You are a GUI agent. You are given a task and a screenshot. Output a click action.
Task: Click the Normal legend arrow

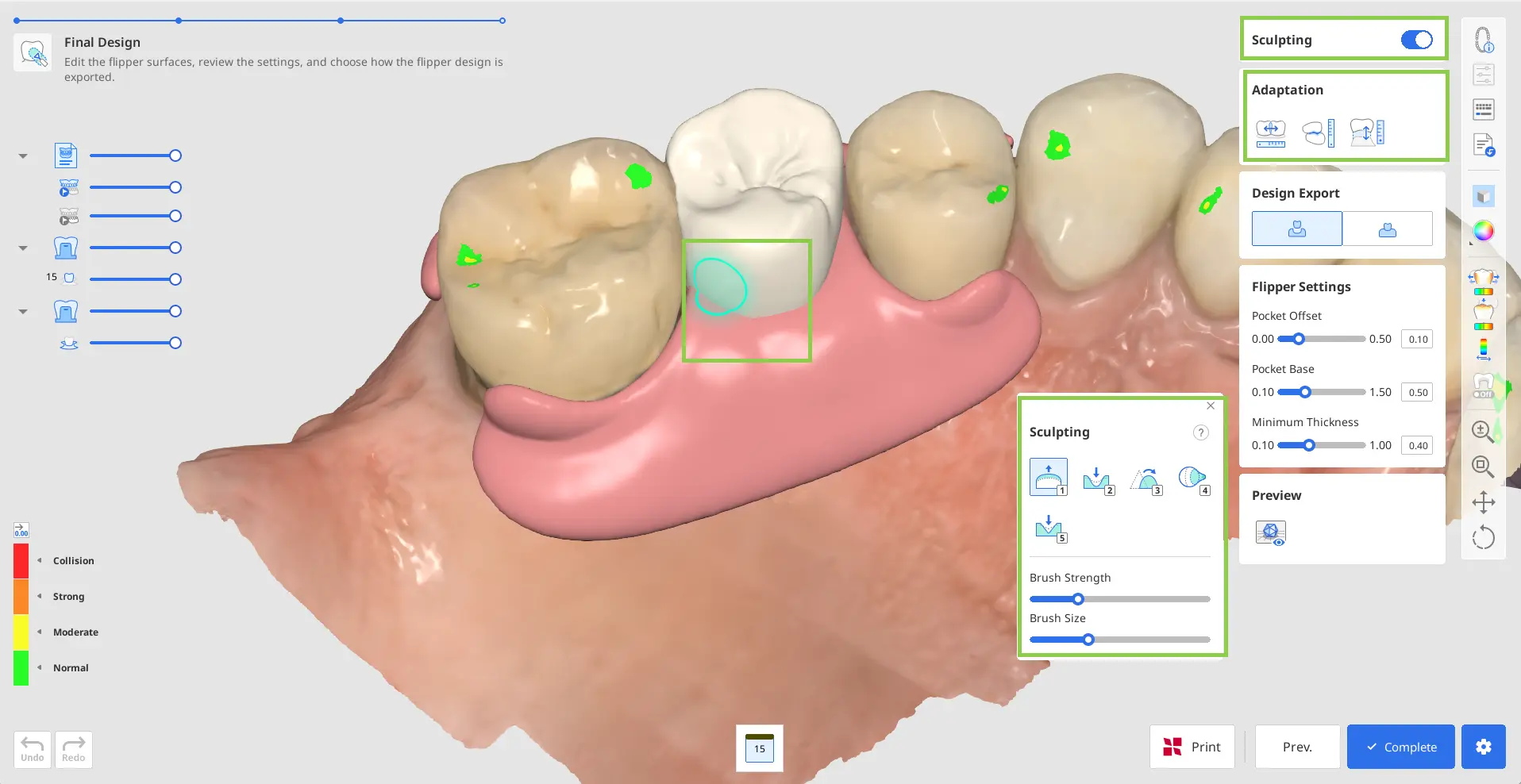tap(39, 667)
